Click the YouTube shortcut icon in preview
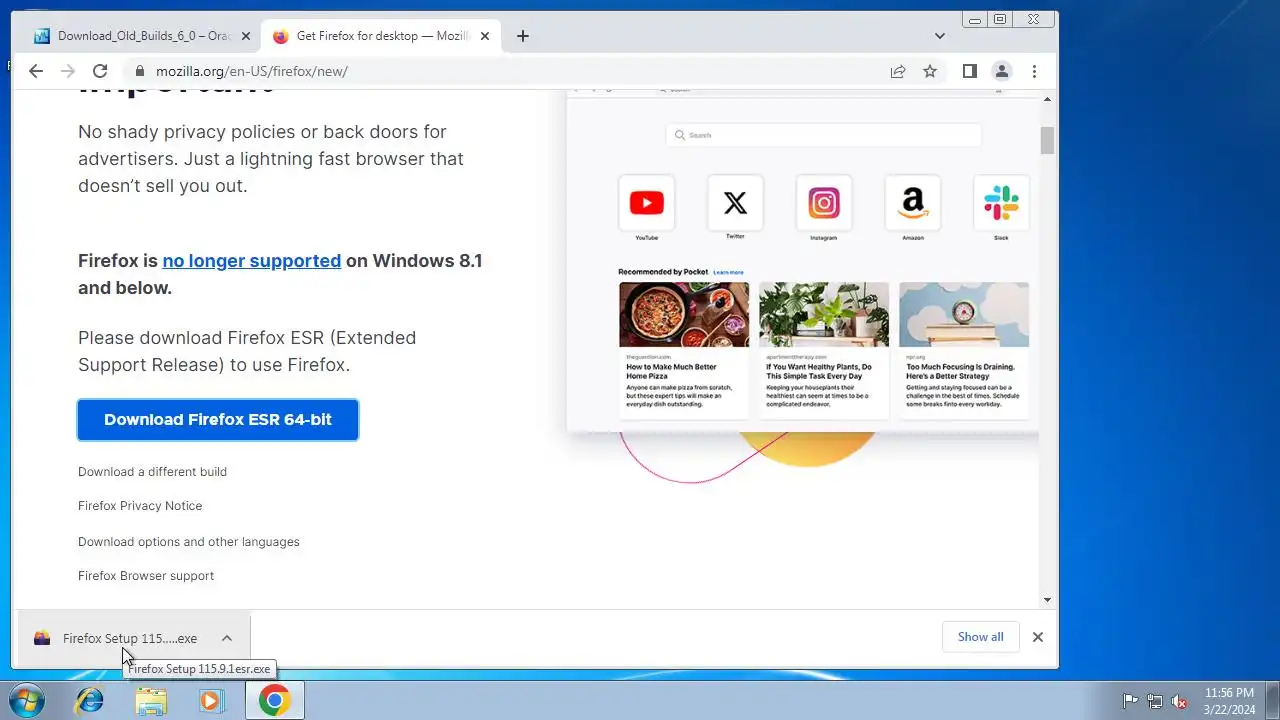This screenshot has height=720, width=1280. click(x=646, y=203)
